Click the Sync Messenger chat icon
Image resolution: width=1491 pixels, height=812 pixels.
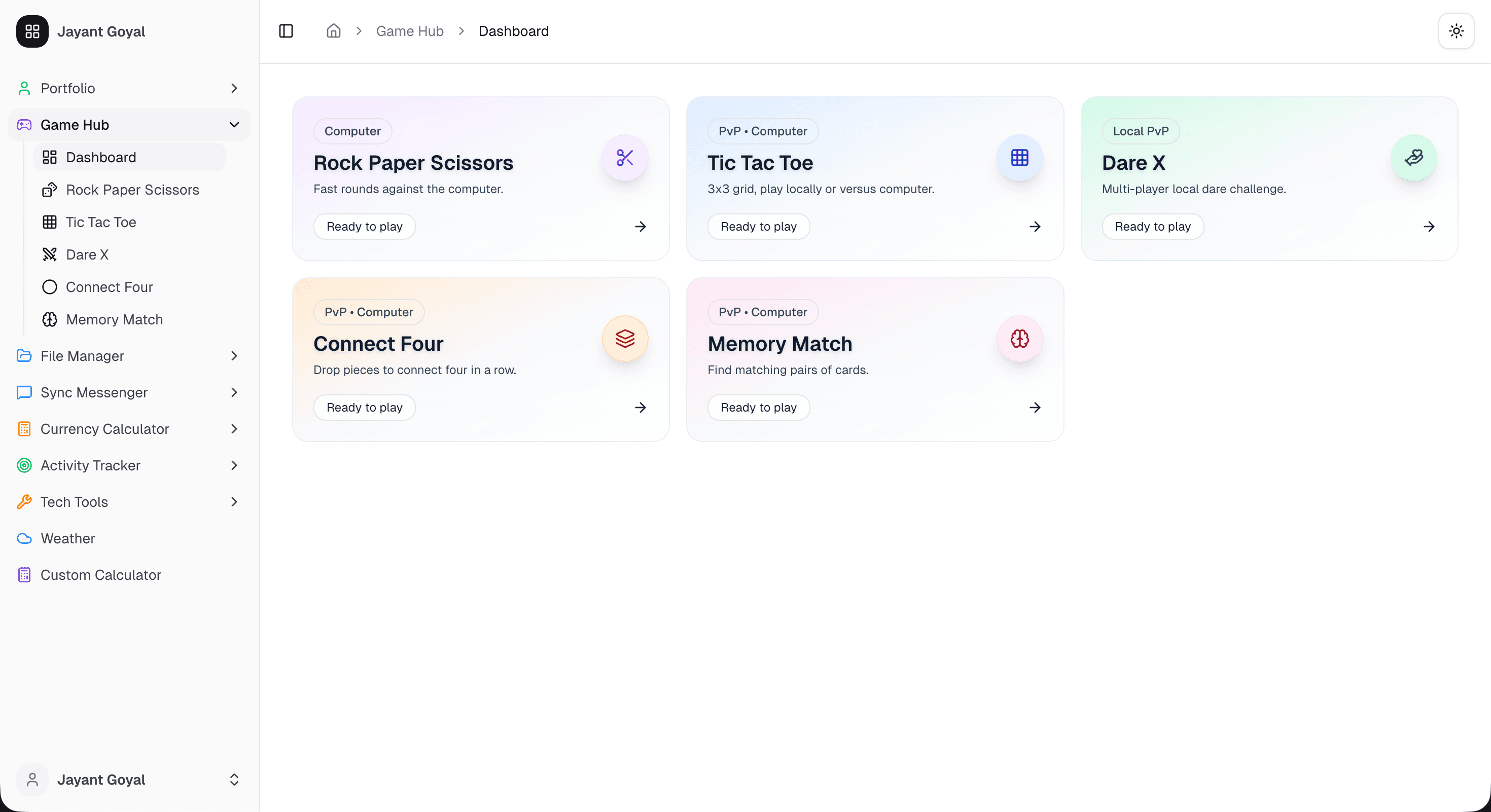pyautogui.click(x=24, y=392)
